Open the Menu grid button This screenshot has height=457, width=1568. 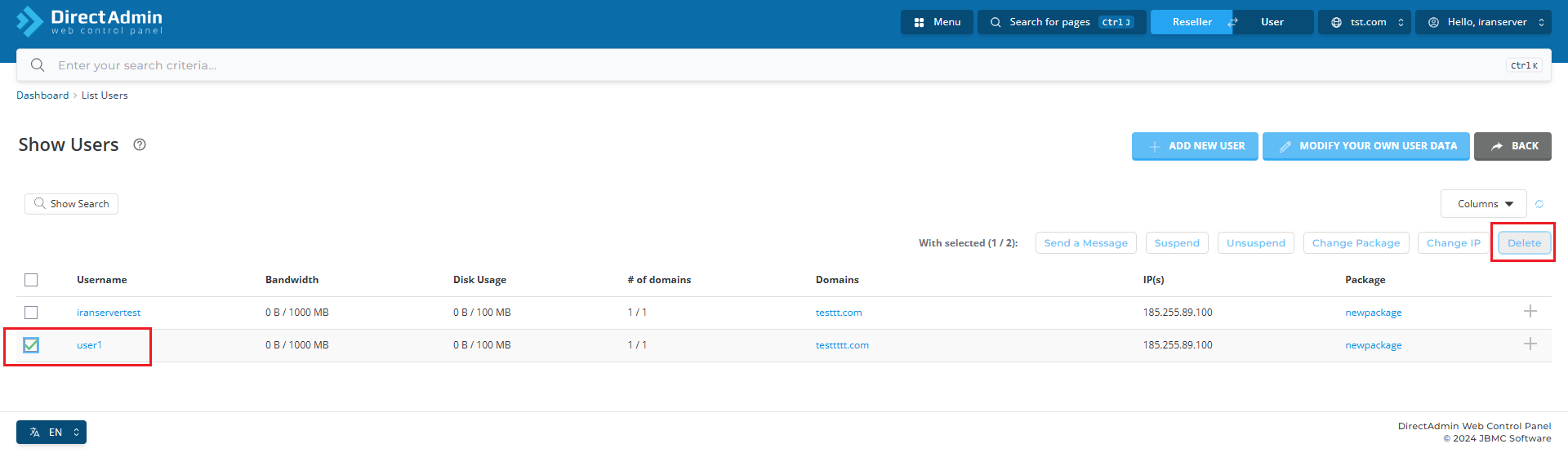pyautogui.click(x=937, y=22)
